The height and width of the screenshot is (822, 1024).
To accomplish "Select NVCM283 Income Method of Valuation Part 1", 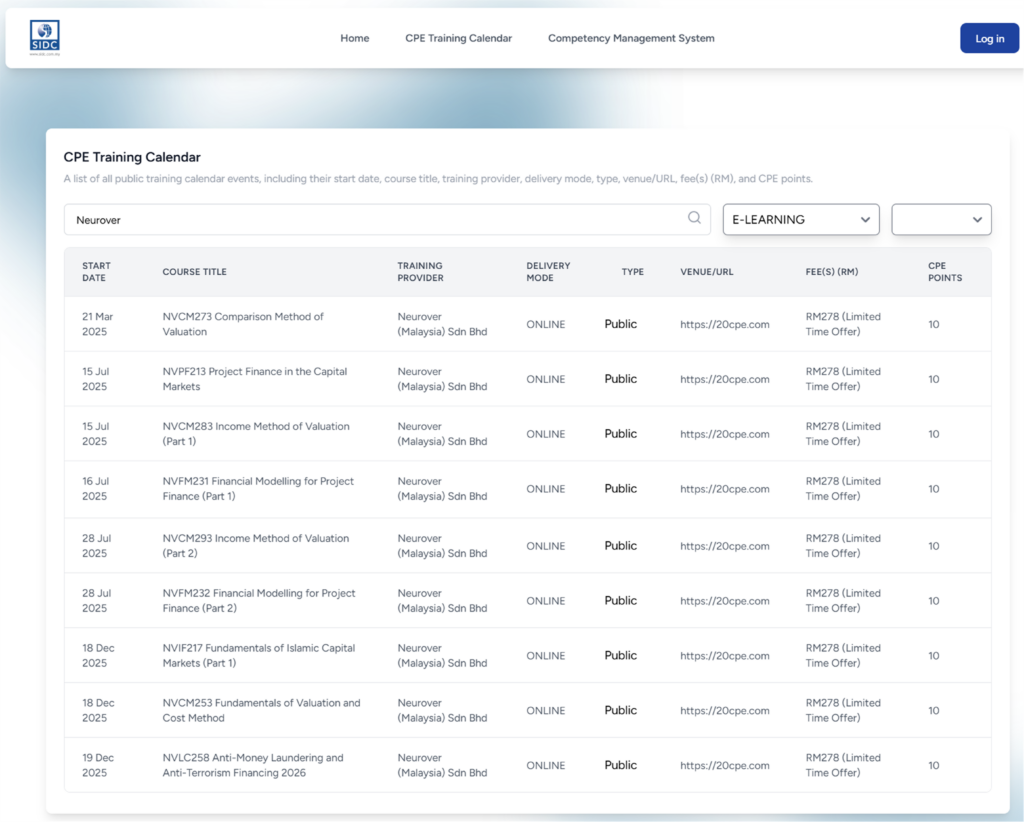I will [x=255, y=434].
